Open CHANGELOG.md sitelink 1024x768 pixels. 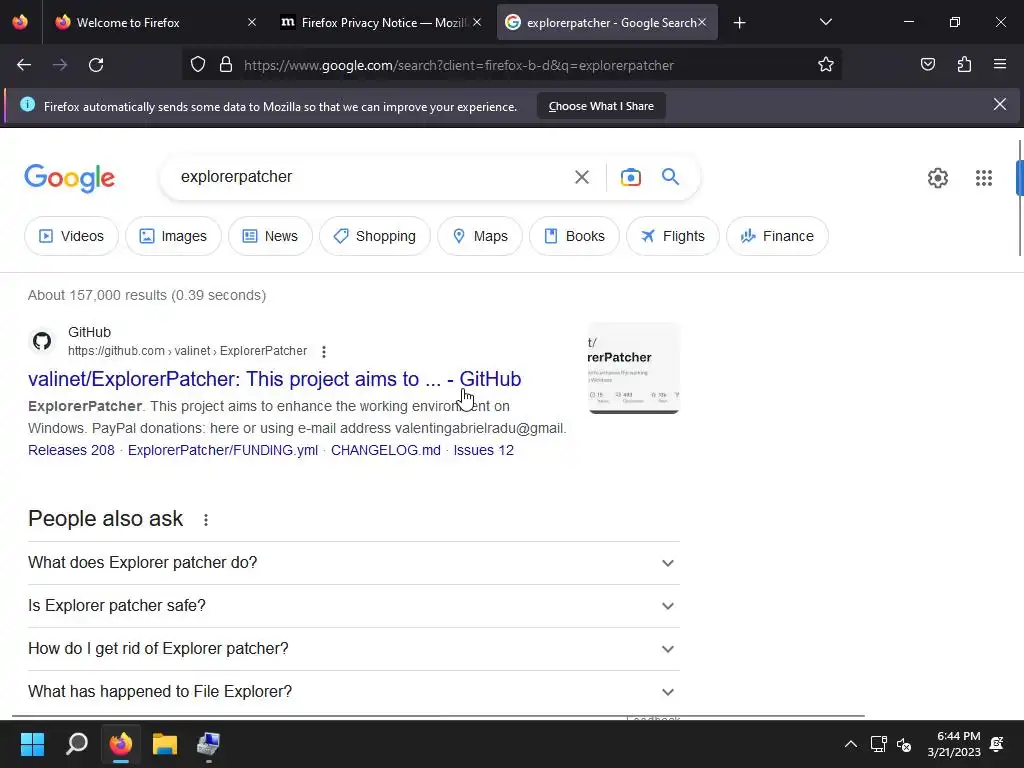click(385, 450)
